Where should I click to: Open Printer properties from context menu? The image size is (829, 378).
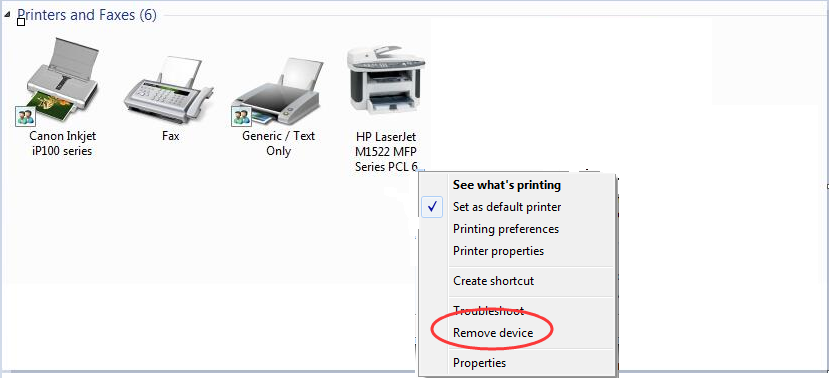pyautogui.click(x=498, y=251)
